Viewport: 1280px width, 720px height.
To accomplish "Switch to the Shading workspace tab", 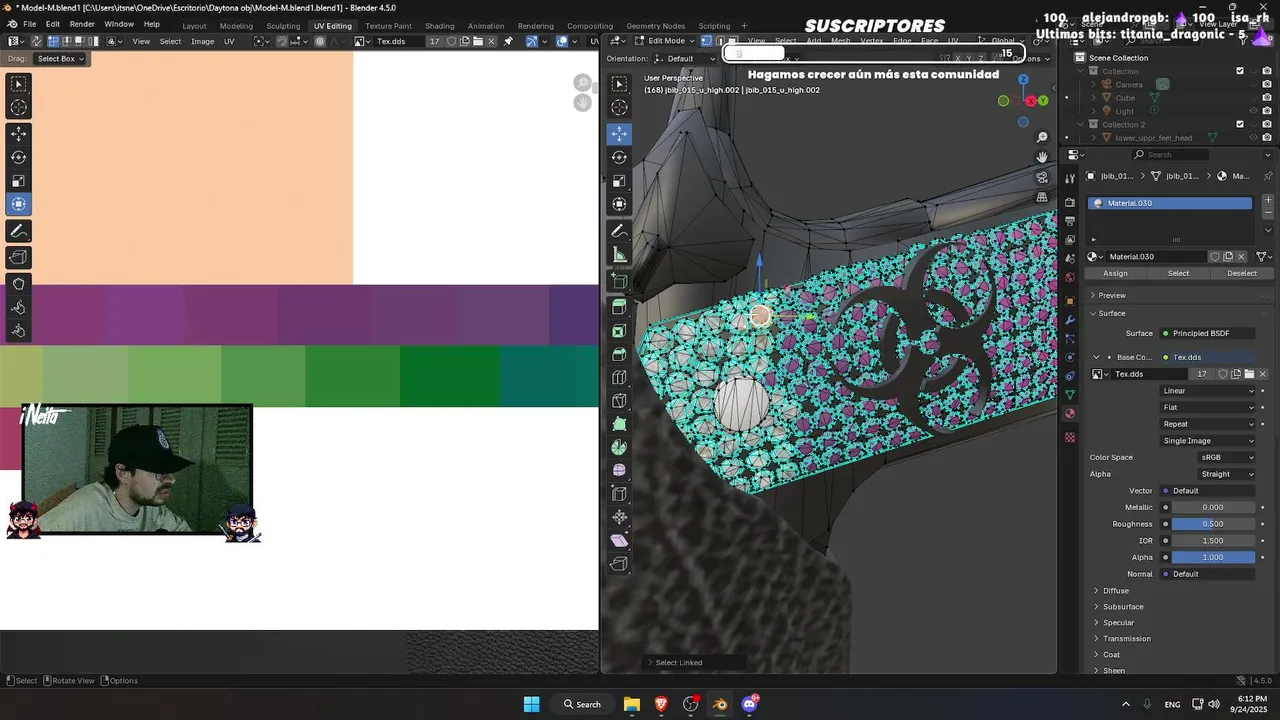I will (439, 26).
